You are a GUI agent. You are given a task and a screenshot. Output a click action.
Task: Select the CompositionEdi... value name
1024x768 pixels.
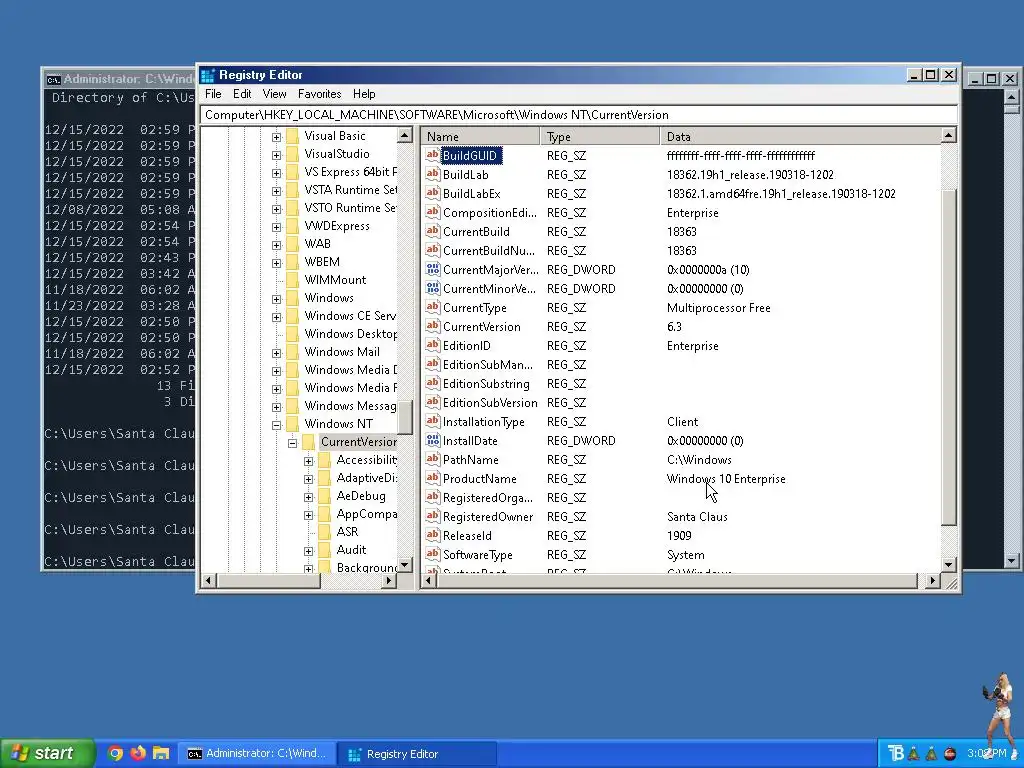click(x=490, y=213)
